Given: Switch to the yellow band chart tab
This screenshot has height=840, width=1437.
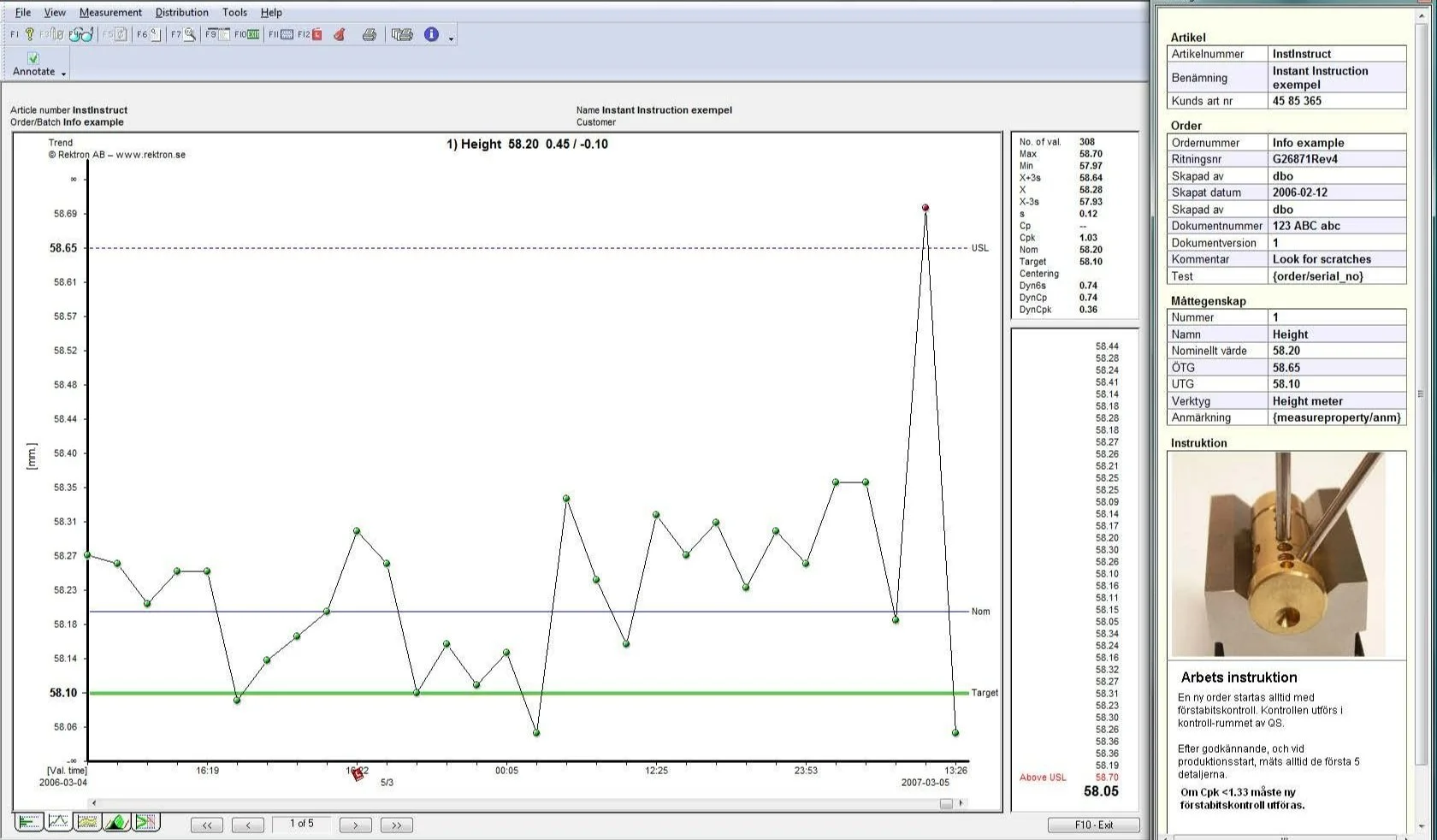Looking at the screenshot, I should coord(87,822).
